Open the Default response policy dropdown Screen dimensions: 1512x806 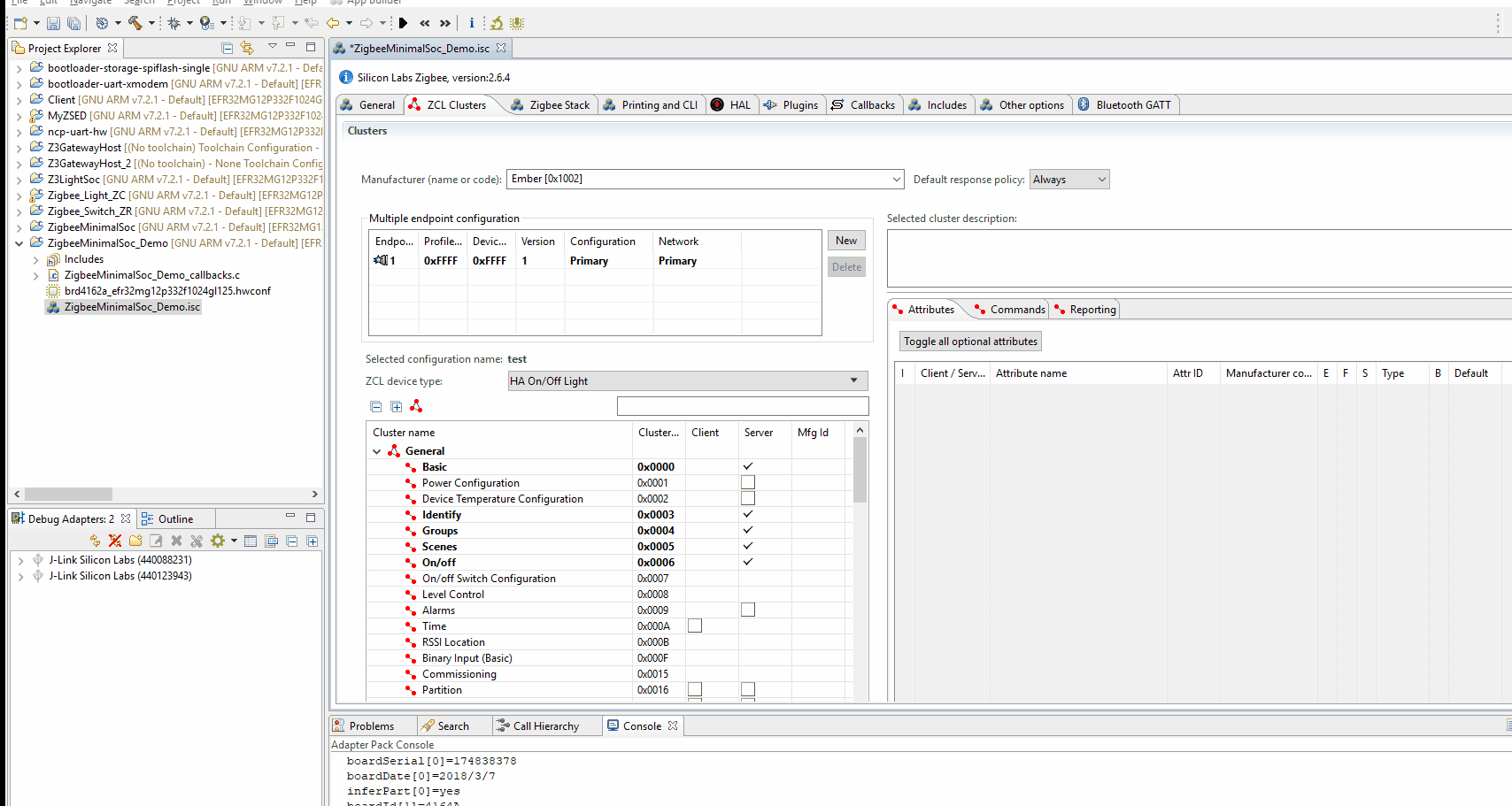click(1069, 180)
